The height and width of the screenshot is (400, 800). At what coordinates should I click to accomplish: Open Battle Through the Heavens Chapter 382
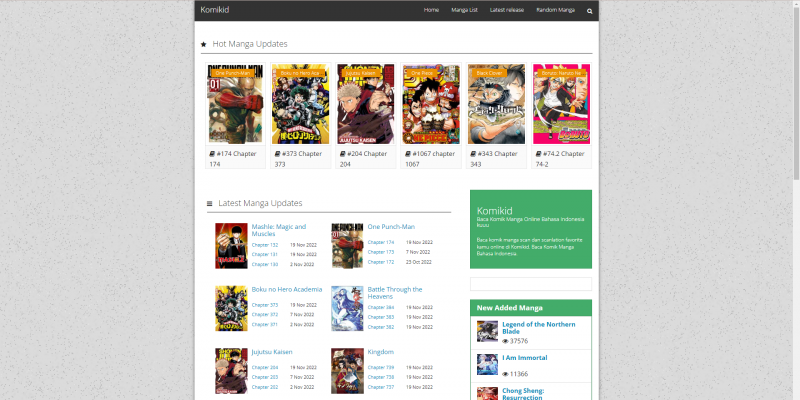click(381, 327)
